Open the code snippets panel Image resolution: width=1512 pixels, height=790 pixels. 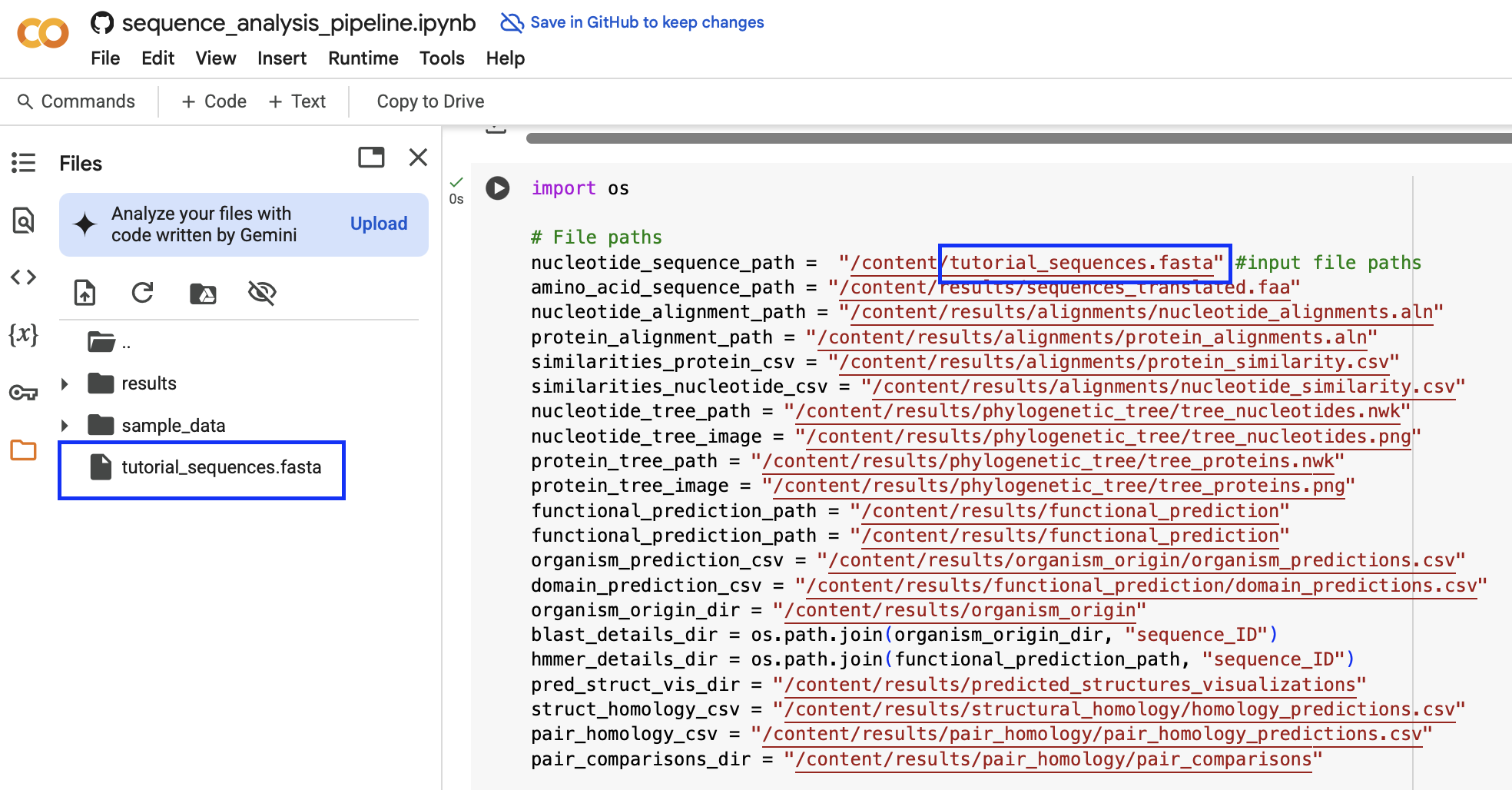23,277
